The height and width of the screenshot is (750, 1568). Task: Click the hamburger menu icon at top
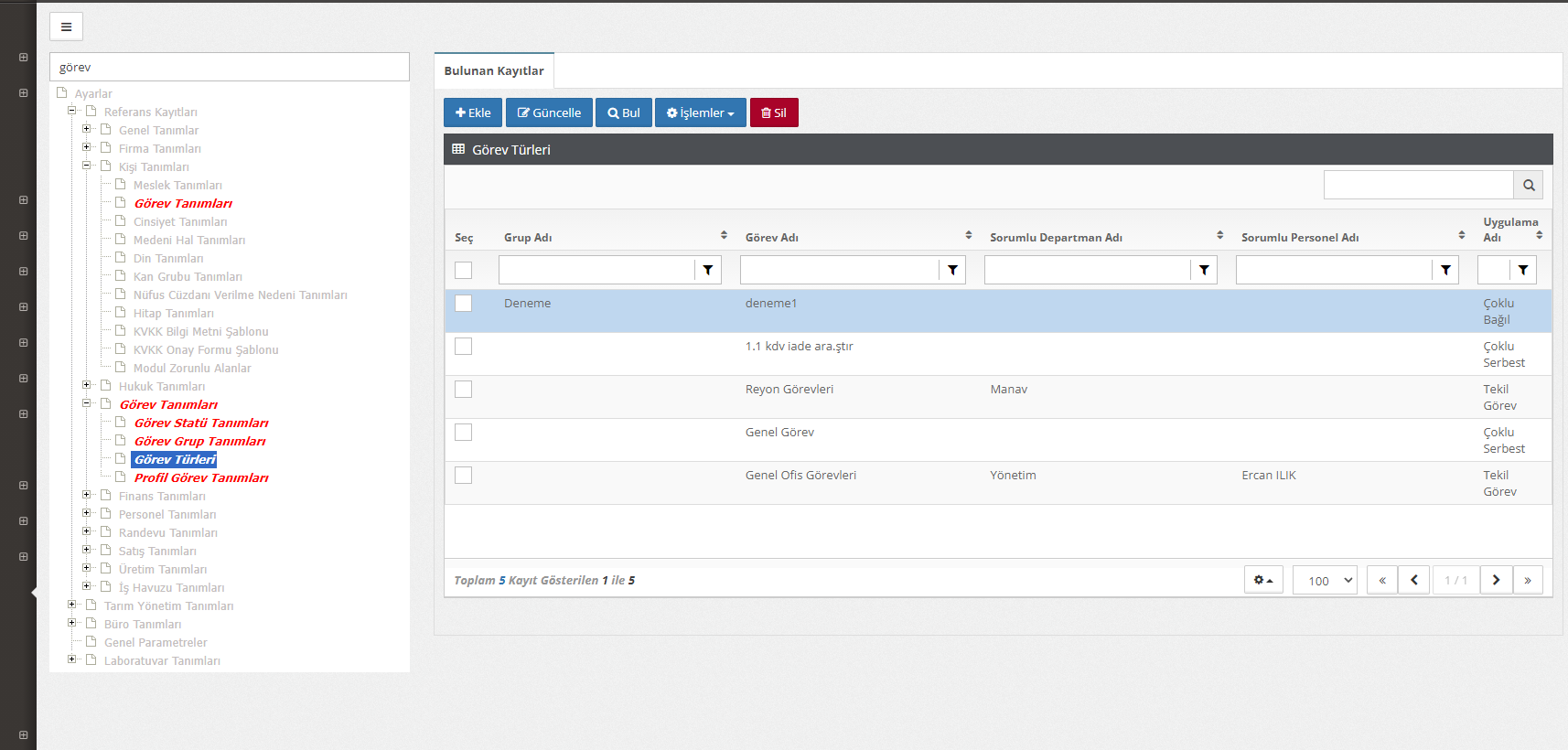point(66,27)
